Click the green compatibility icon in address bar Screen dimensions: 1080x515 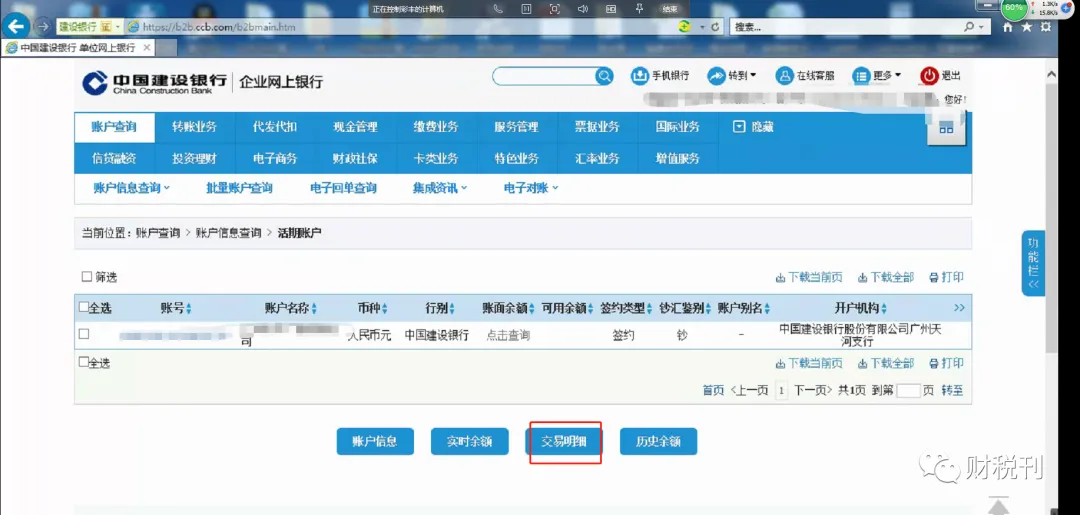click(x=684, y=26)
